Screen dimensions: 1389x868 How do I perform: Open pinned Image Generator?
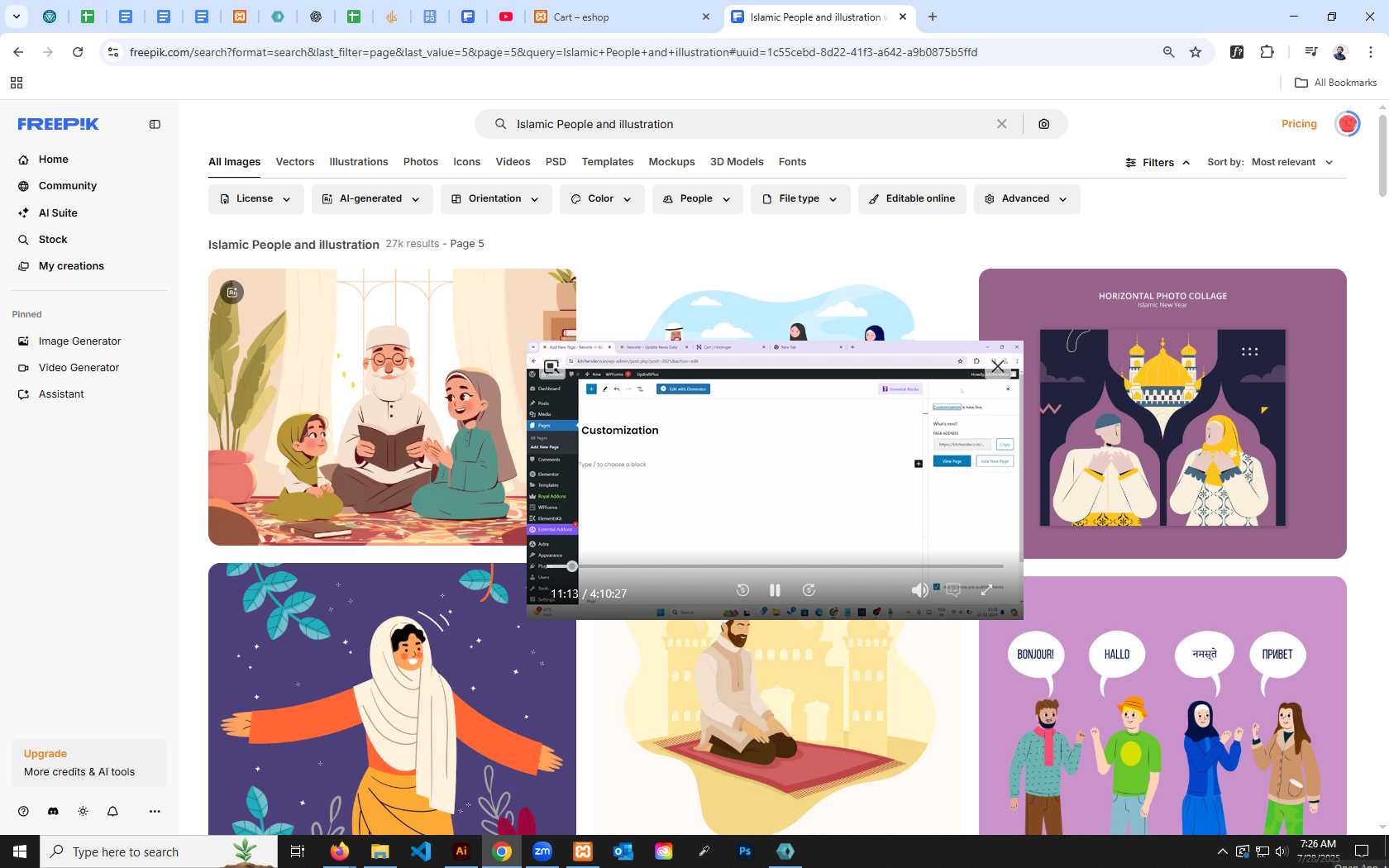(x=79, y=341)
